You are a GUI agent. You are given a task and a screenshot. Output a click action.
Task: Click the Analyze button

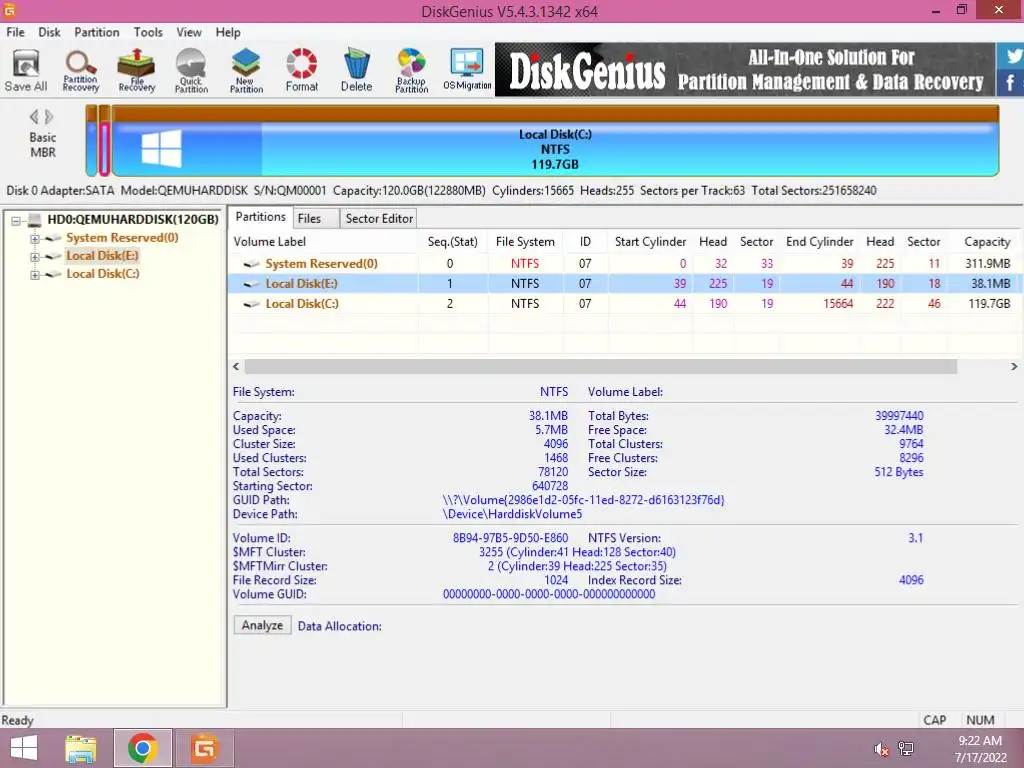[263, 626]
